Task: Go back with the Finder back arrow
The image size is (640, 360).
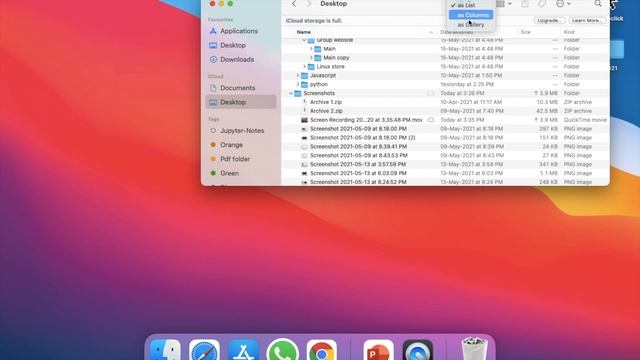Action: (294, 4)
